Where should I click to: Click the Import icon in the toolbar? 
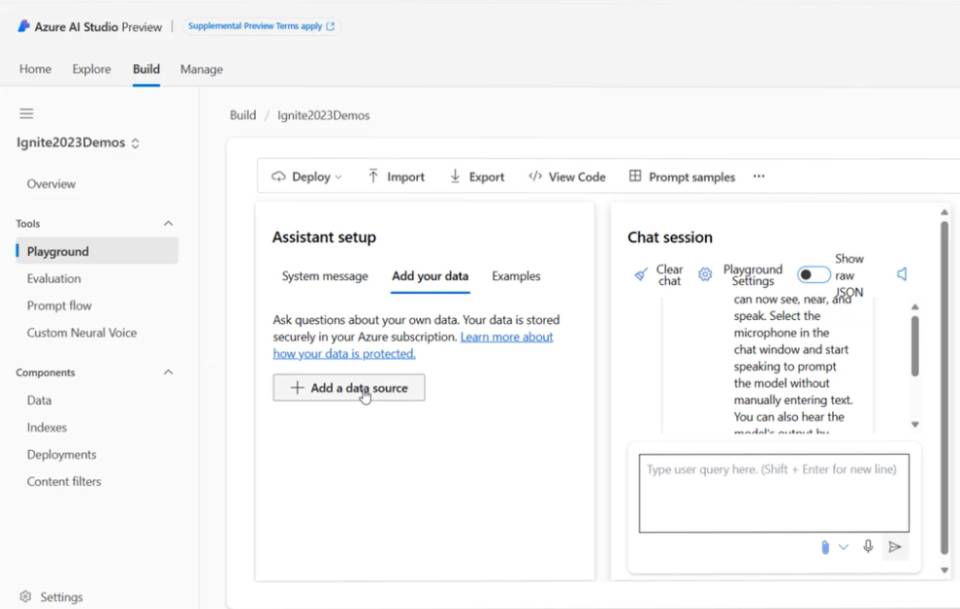[395, 176]
